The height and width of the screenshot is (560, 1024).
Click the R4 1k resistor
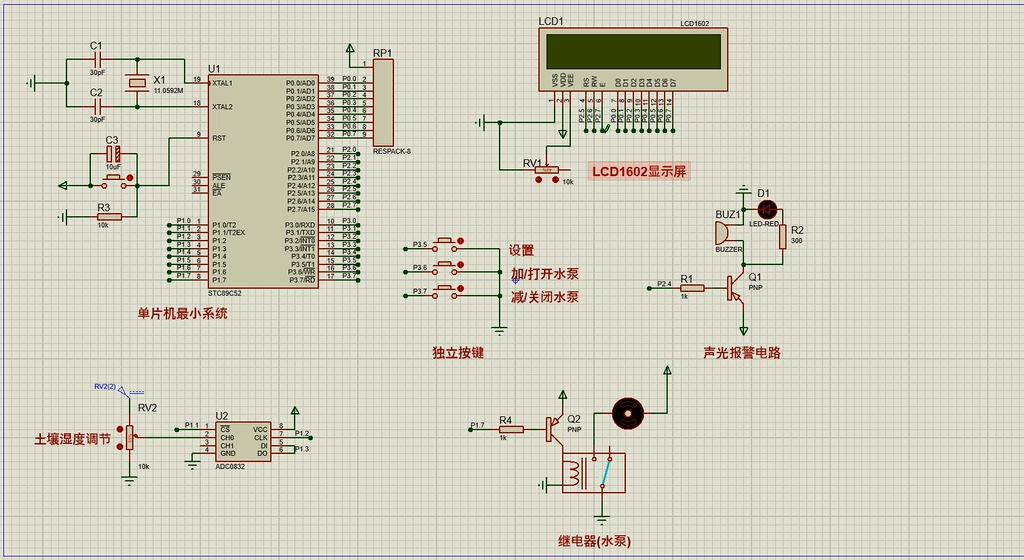(505, 429)
